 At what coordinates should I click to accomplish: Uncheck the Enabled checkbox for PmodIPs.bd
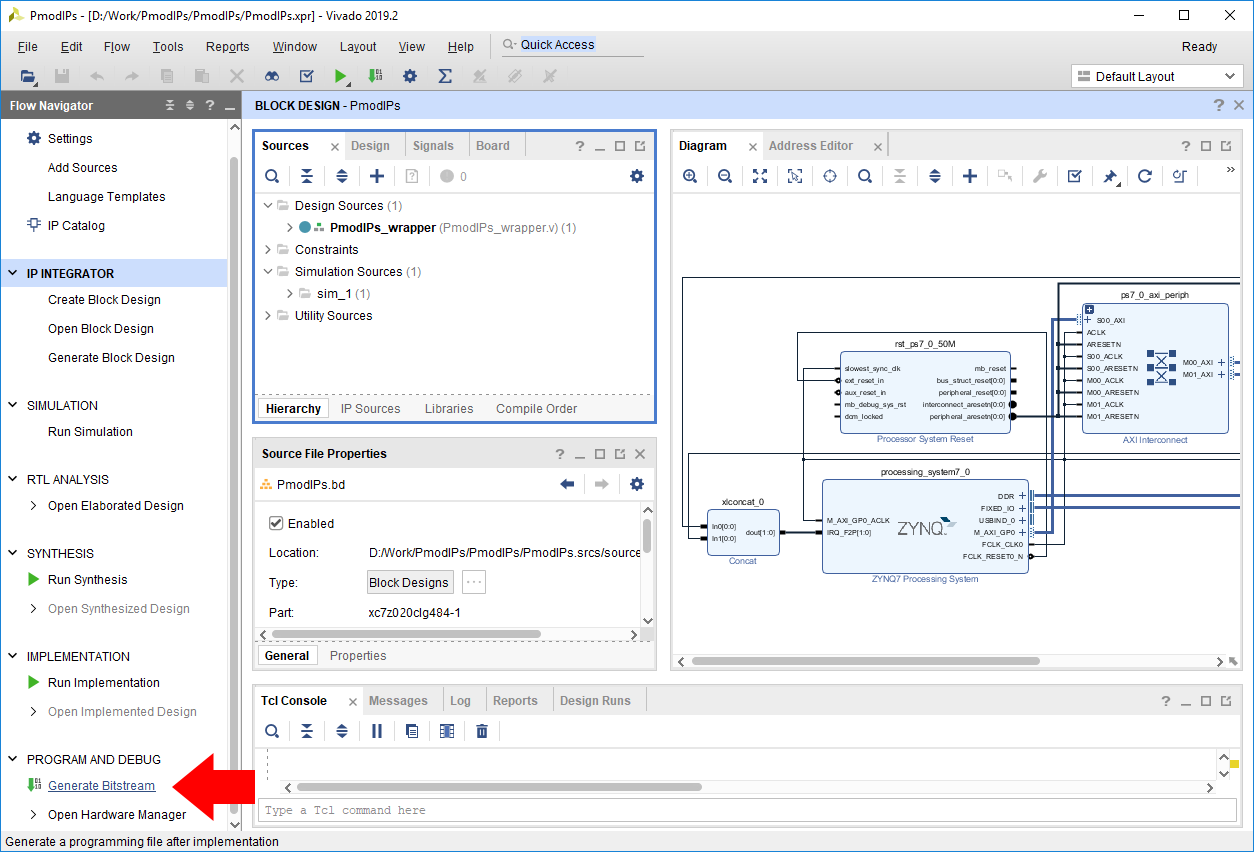click(x=277, y=523)
